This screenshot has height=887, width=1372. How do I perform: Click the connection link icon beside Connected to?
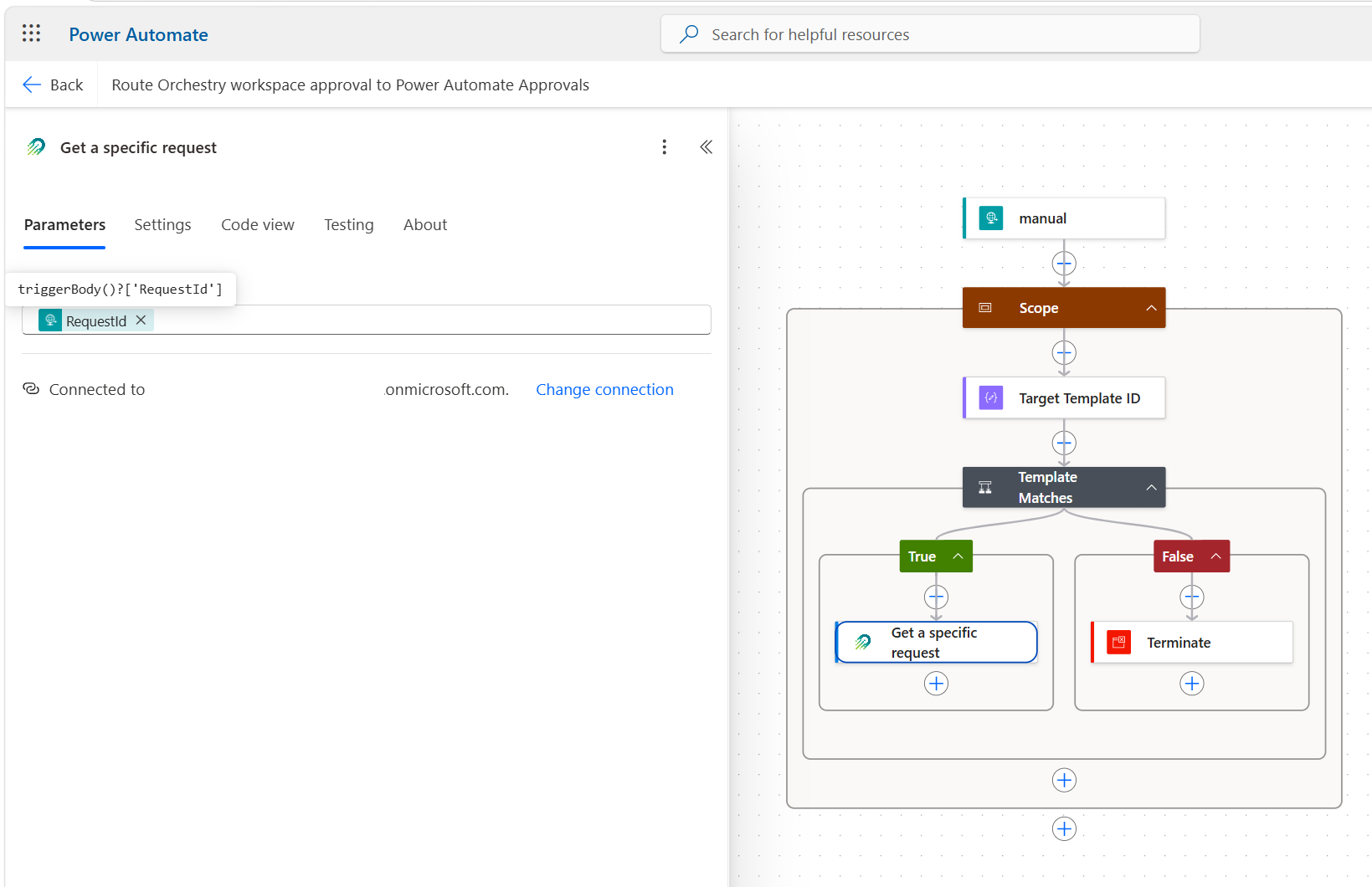(x=31, y=389)
